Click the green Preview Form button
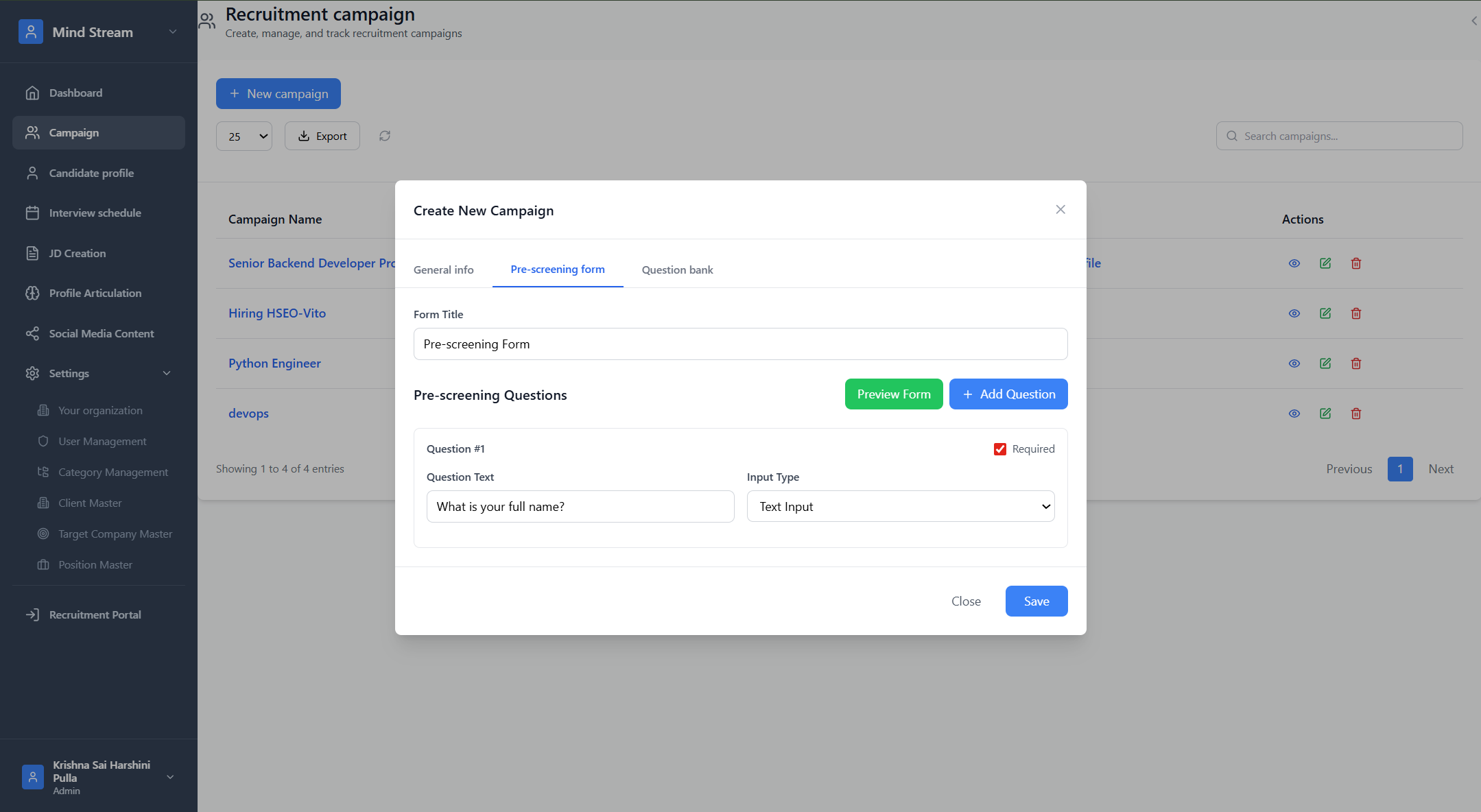Viewport: 1481px width, 812px height. pyautogui.click(x=893, y=394)
